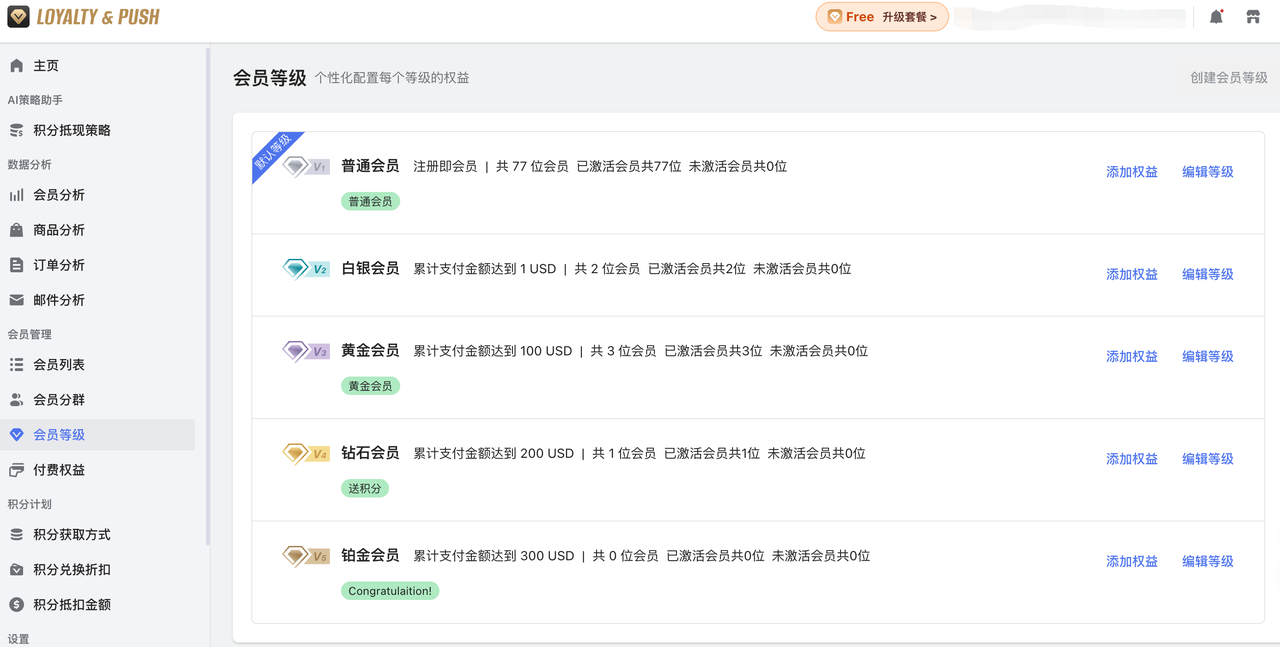1280x647 pixels.
Task: Open 订单分析 with document icon
Action: [18, 264]
